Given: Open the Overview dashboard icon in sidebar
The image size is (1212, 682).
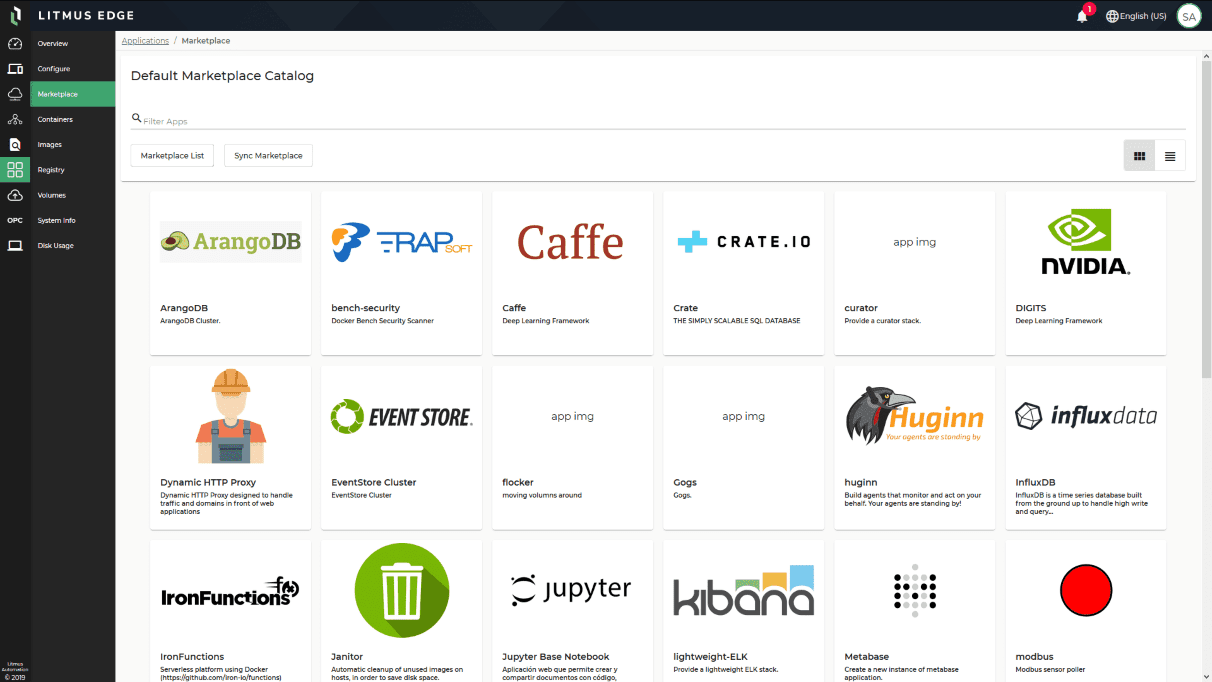Looking at the screenshot, I should click(x=15, y=44).
